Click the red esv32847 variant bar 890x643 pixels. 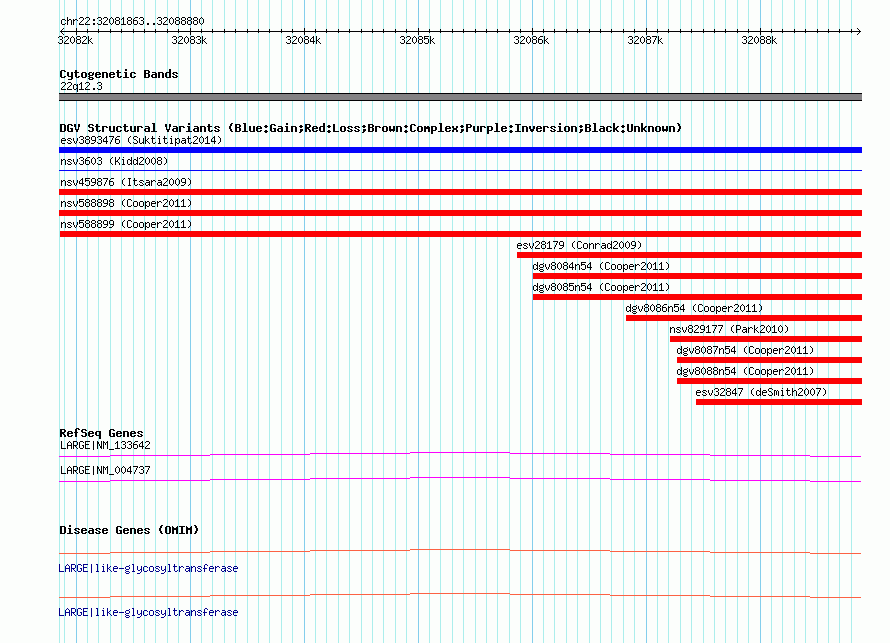click(779, 402)
